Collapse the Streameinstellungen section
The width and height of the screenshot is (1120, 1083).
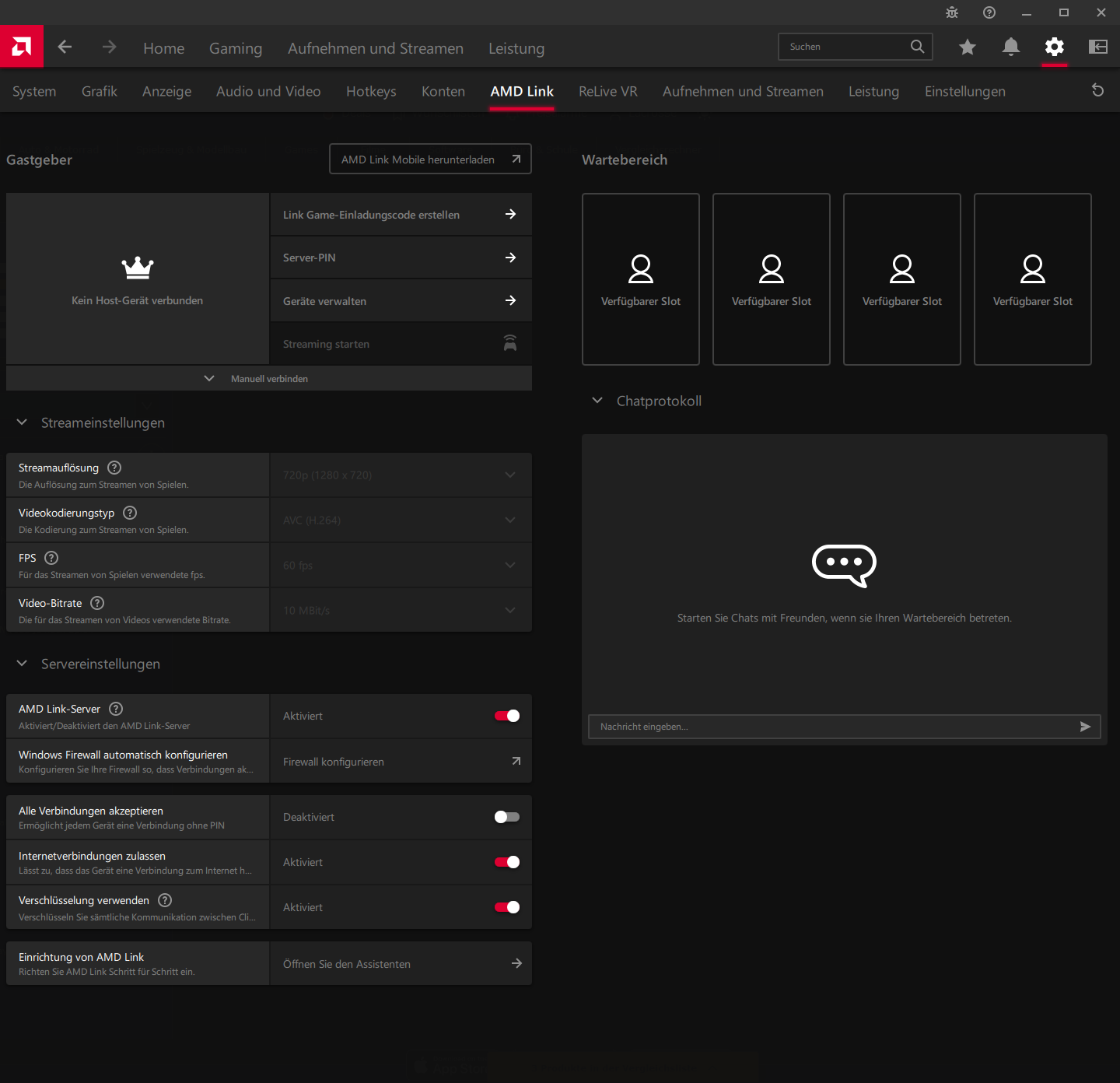(22, 422)
